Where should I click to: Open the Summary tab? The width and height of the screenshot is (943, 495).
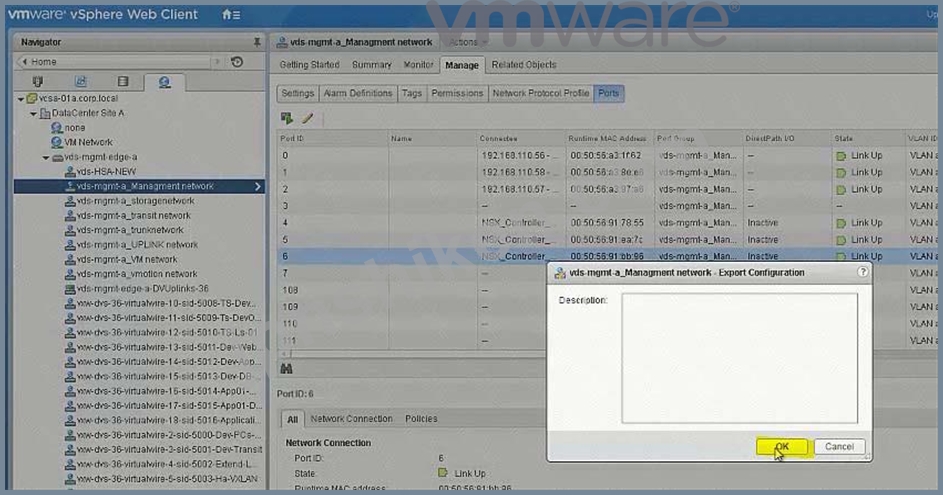[372, 64]
